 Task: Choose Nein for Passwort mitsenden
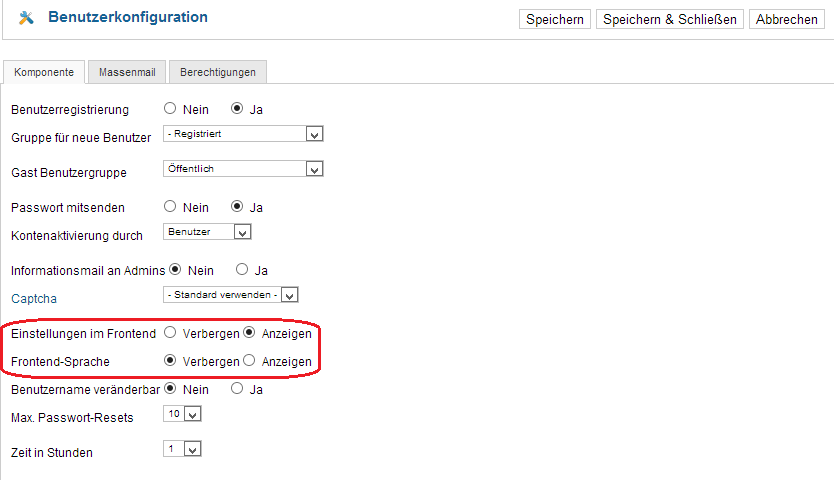pos(170,206)
